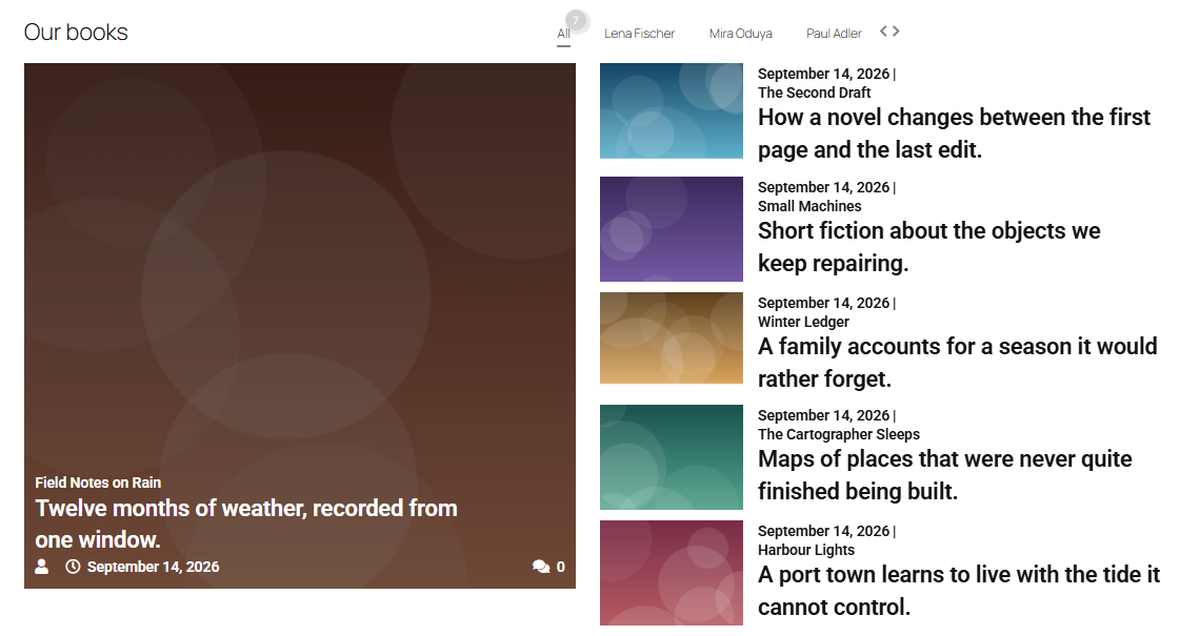The height and width of the screenshot is (636, 1200).
Task: Click the featured post date September 14, 2026
Action: [153, 567]
